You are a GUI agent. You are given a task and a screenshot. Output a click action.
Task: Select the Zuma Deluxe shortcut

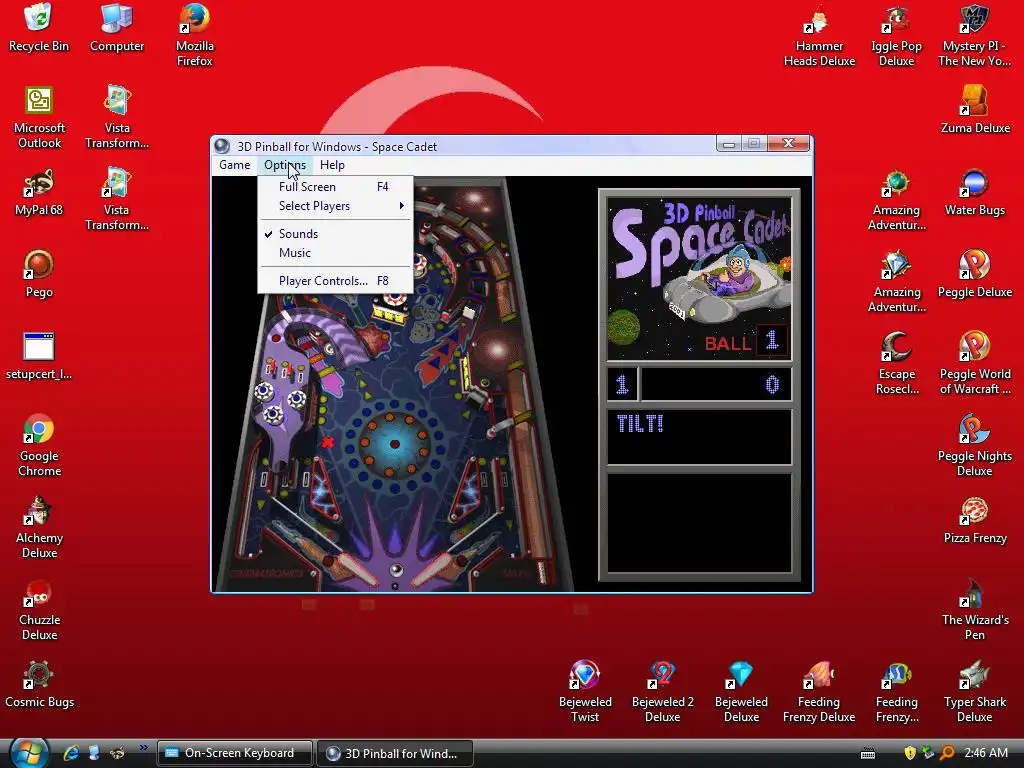coord(975,110)
